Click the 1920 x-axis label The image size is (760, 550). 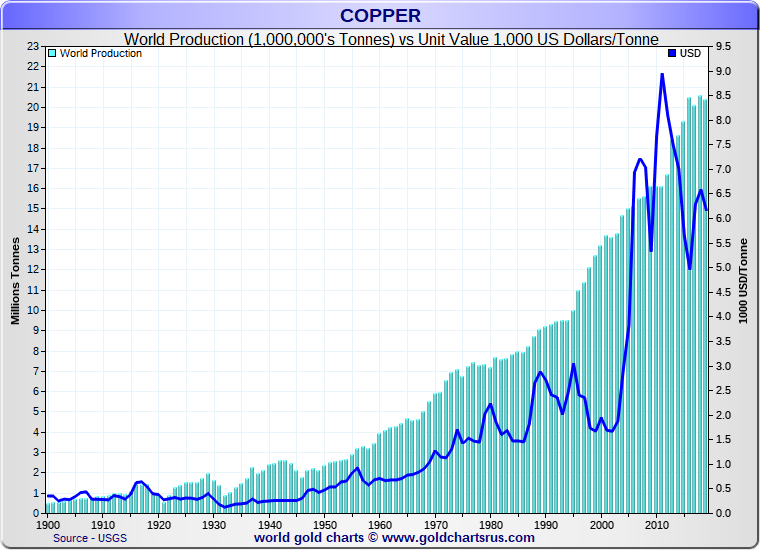click(158, 525)
